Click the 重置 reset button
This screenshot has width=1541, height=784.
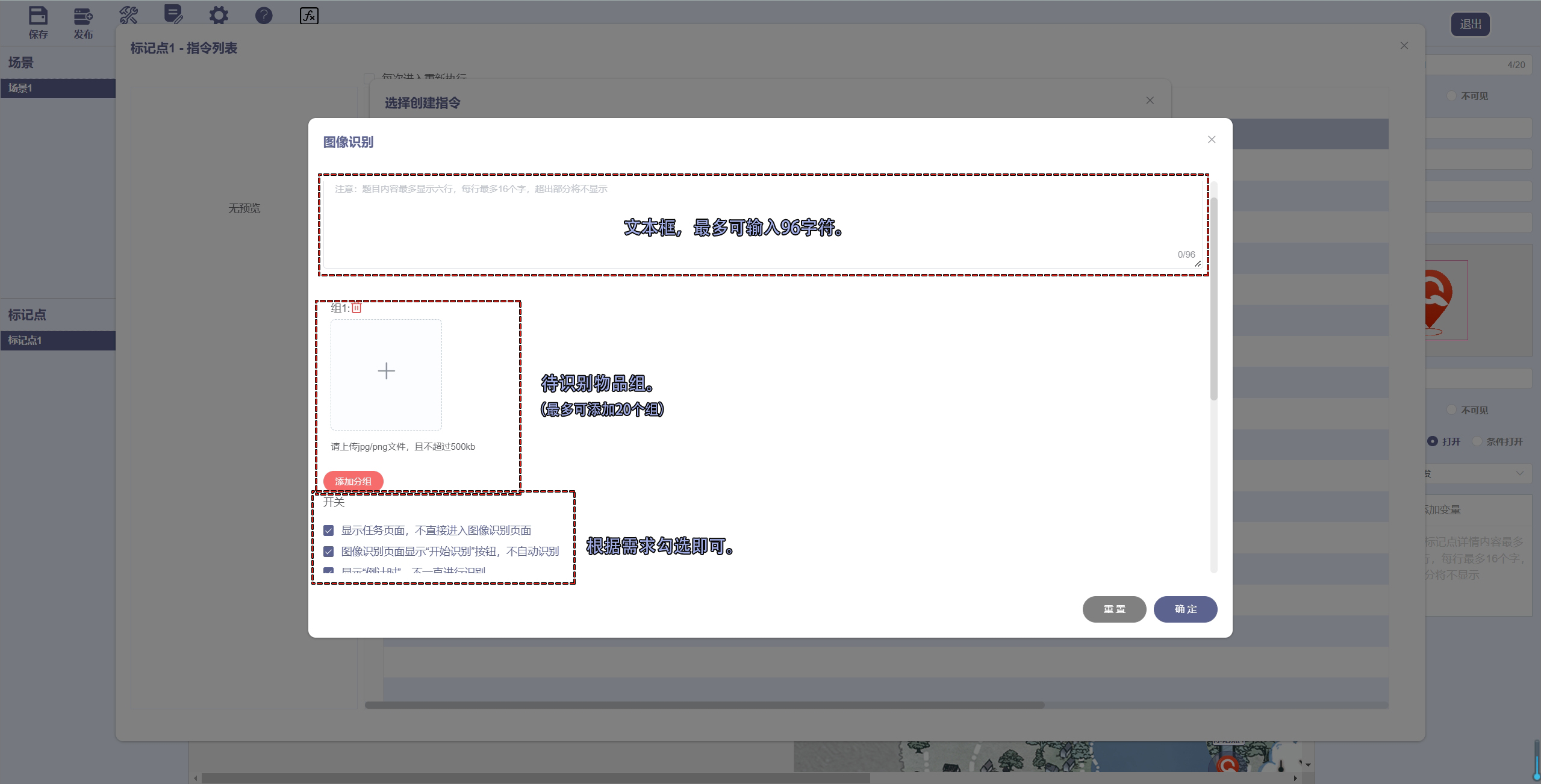[1114, 609]
